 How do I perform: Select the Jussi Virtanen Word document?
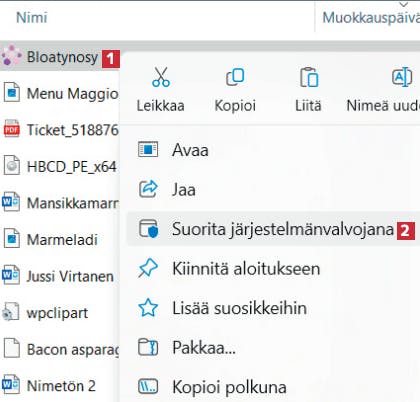coord(60,276)
